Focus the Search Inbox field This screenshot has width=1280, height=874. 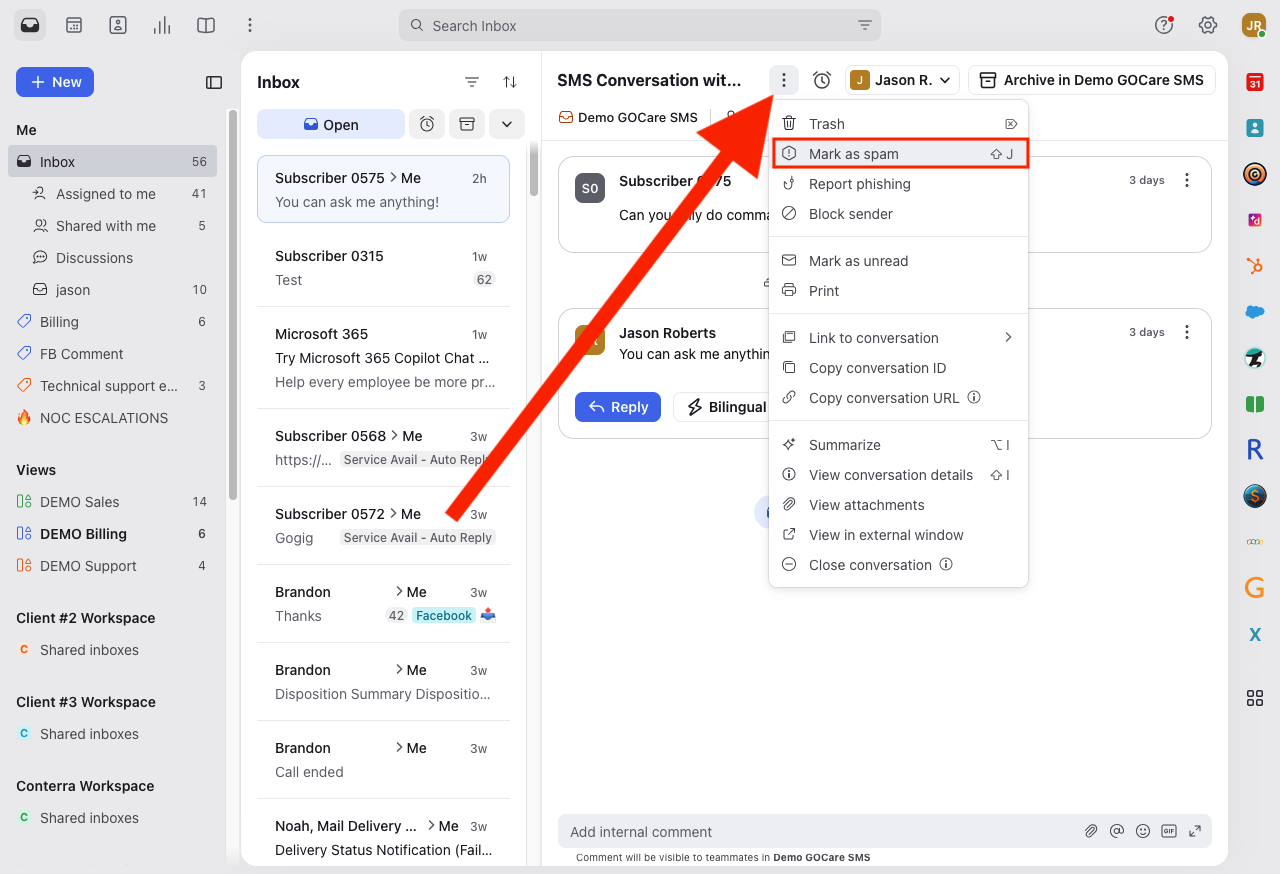pos(640,26)
